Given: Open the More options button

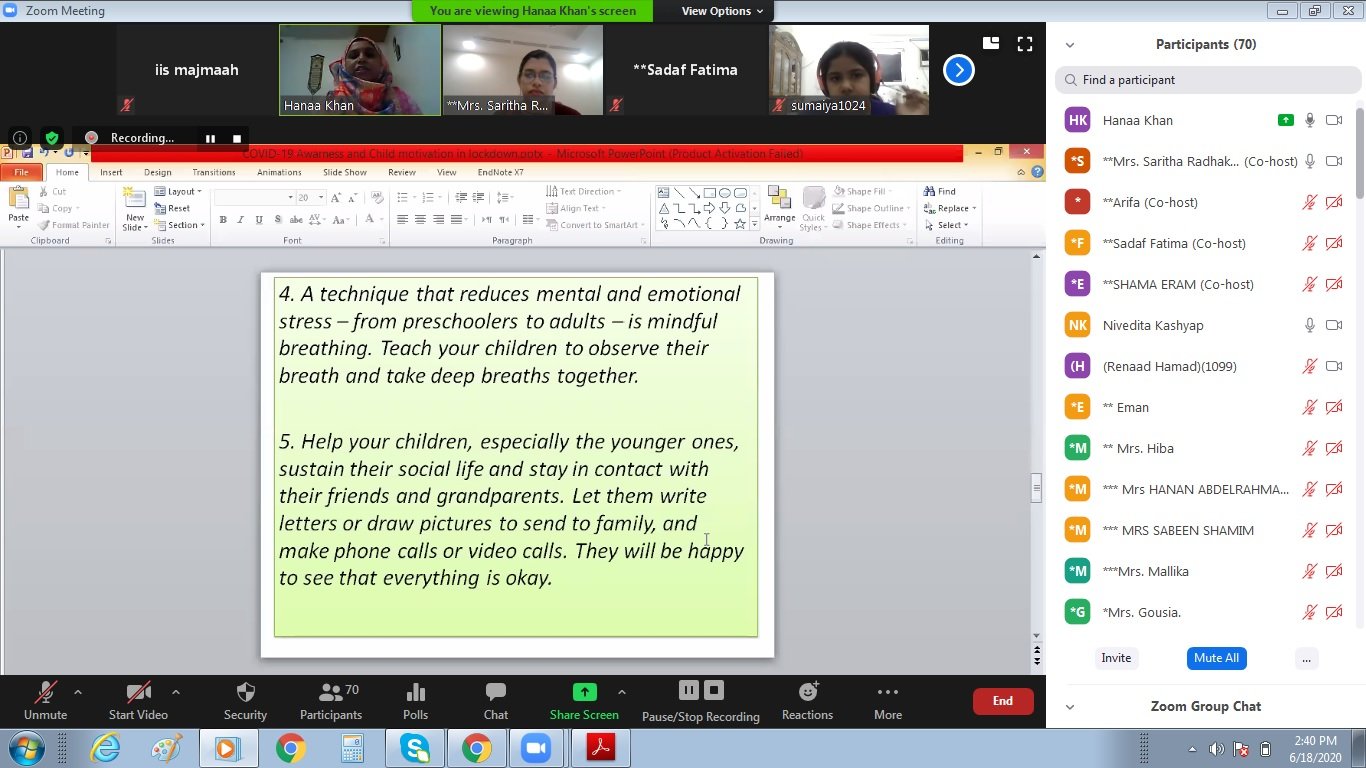Looking at the screenshot, I should point(888,701).
